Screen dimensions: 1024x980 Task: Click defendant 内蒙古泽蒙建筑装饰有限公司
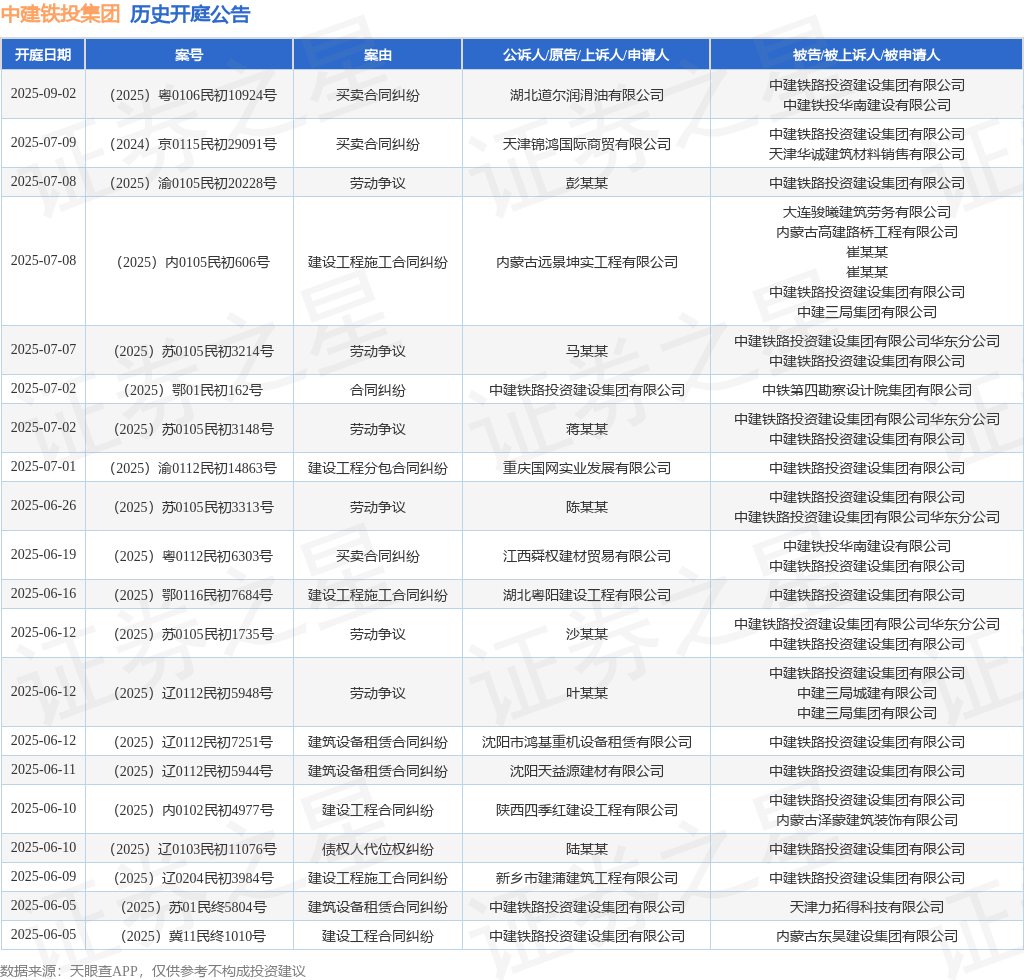click(x=867, y=821)
